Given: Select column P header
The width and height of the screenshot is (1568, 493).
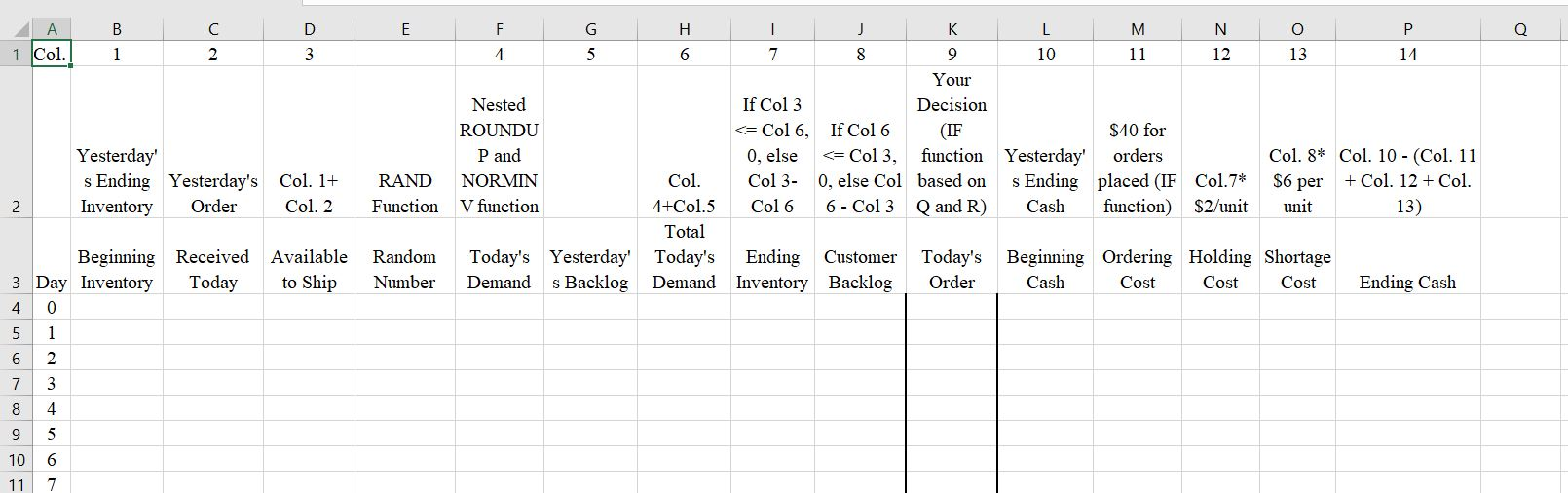Looking at the screenshot, I should click(x=1408, y=29).
